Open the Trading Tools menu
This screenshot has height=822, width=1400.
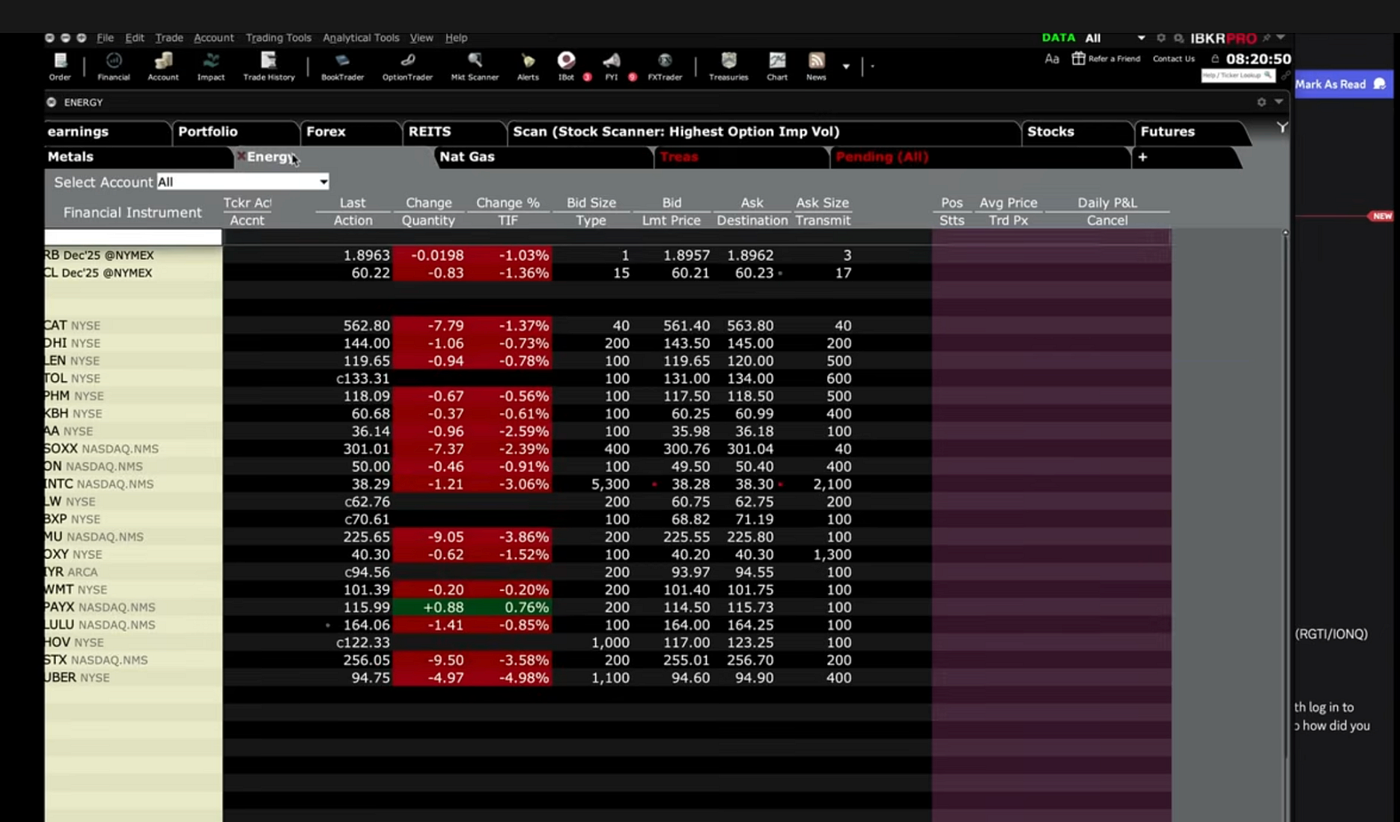coord(278,38)
